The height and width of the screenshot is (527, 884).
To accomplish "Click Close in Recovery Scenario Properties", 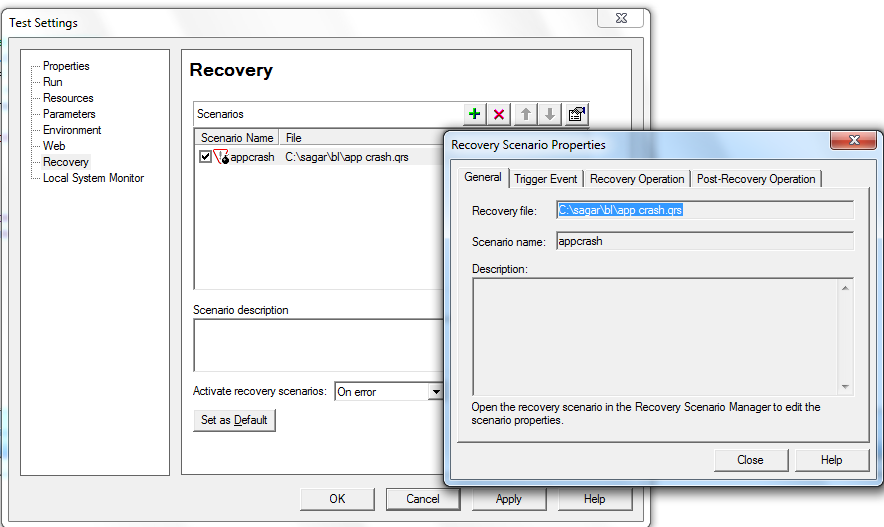I will 750,460.
